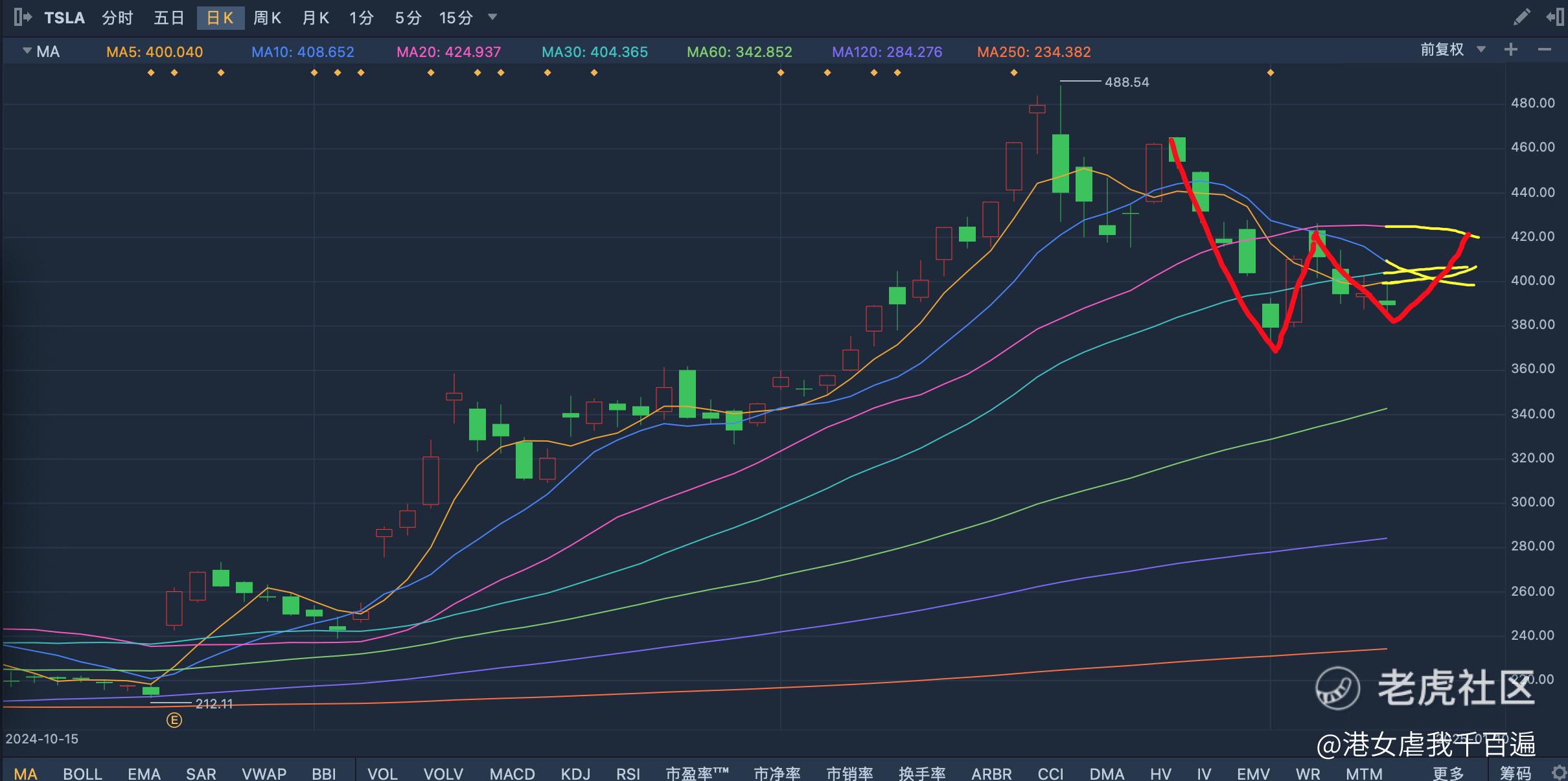
Task: Toggle the MACD sub-indicator
Action: (512, 773)
